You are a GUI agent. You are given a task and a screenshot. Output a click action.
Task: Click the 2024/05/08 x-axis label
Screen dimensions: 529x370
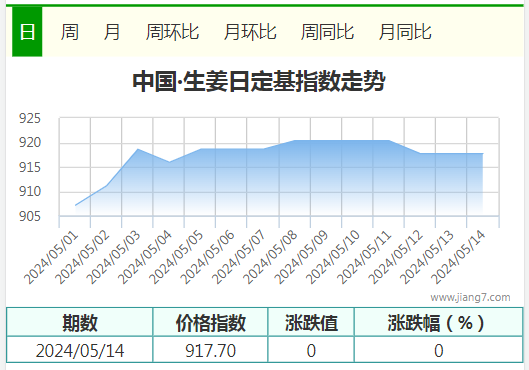[x=270, y=257]
